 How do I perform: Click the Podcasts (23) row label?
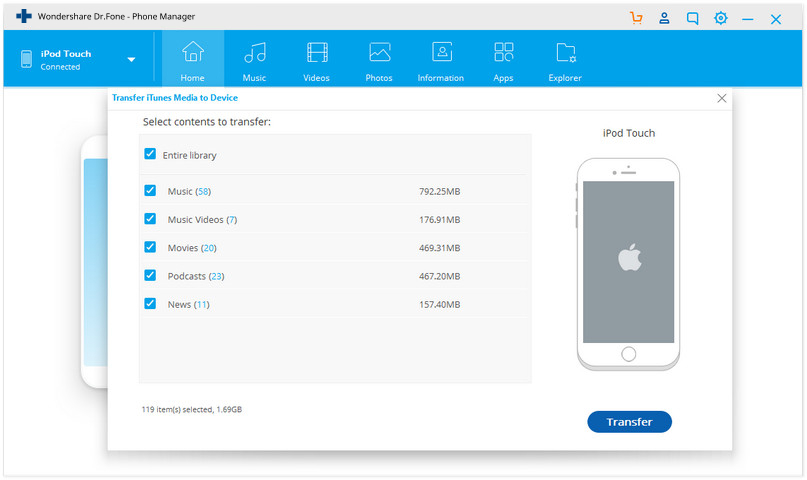coord(196,276)
